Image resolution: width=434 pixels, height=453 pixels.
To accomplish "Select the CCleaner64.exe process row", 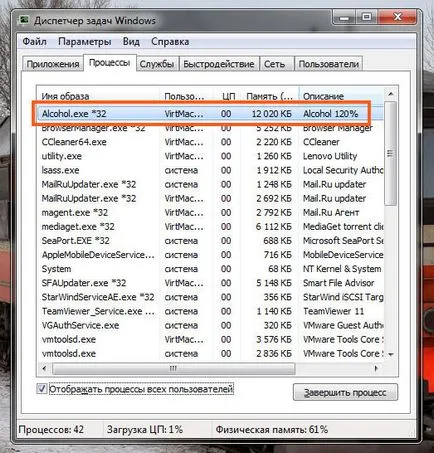I will (211, 142).
